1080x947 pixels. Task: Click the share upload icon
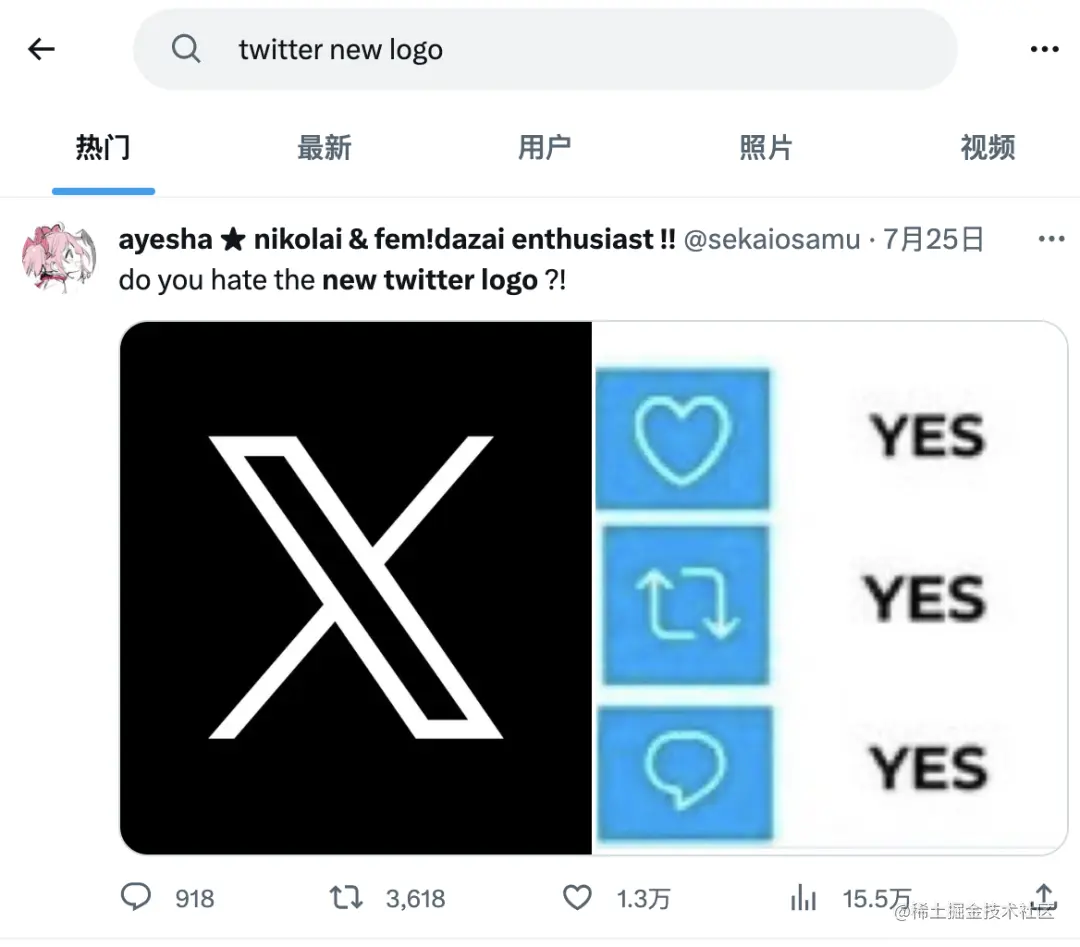coord(1044,895)
